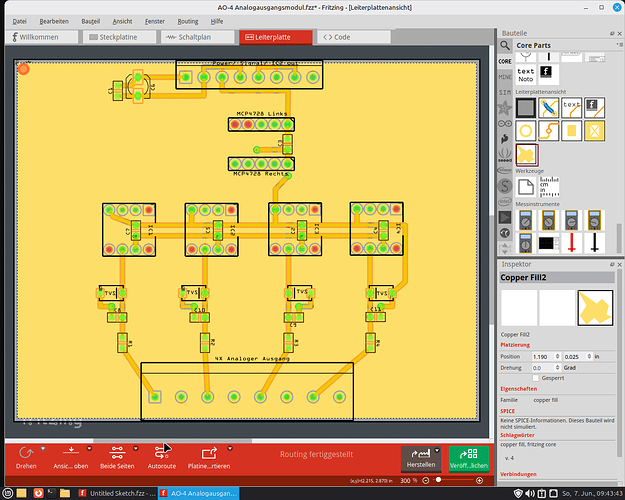The height and width of the screenshot is (500, 625).
Task: Select the MINE parts bin
Action: click(x=505, y=77)
